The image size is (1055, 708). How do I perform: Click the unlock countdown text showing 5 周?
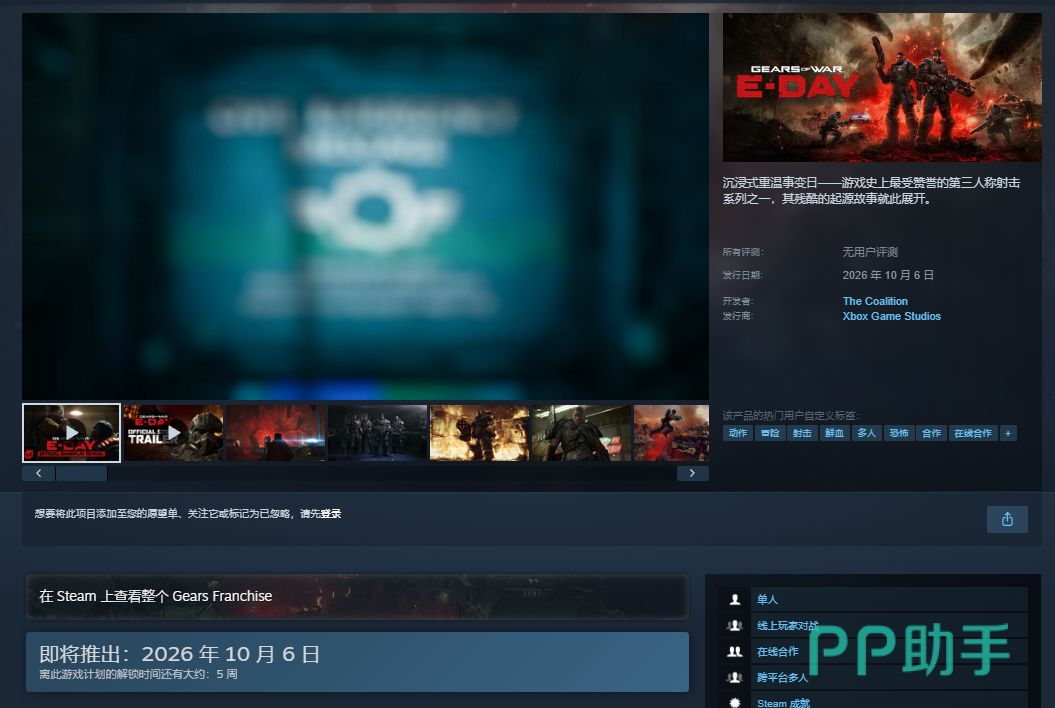coord(138,674)
